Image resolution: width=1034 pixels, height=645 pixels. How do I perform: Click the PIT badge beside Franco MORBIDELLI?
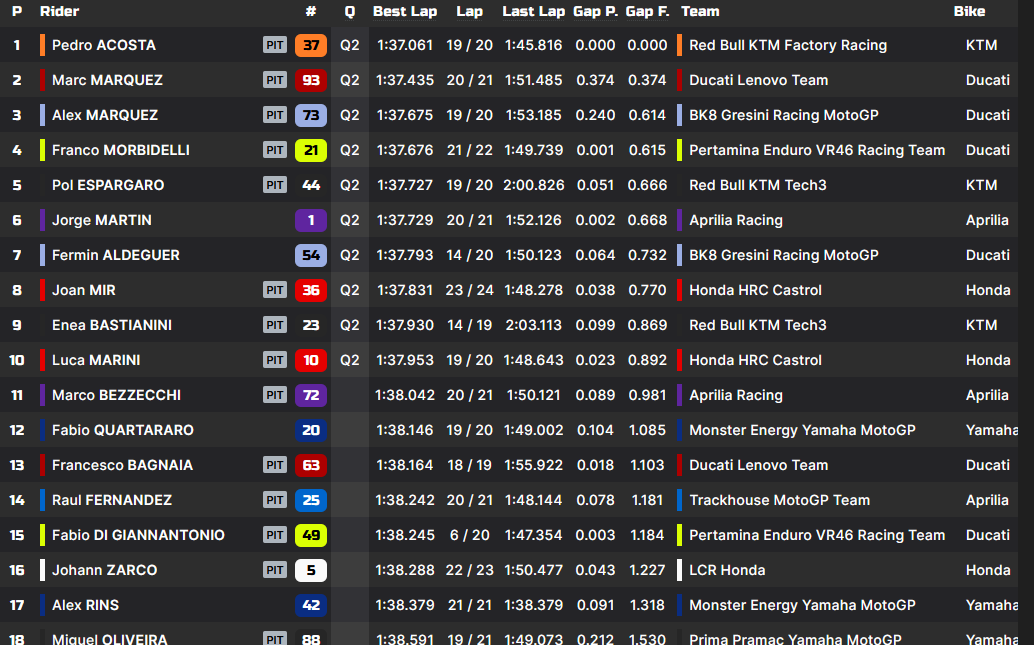coord(275,150)
